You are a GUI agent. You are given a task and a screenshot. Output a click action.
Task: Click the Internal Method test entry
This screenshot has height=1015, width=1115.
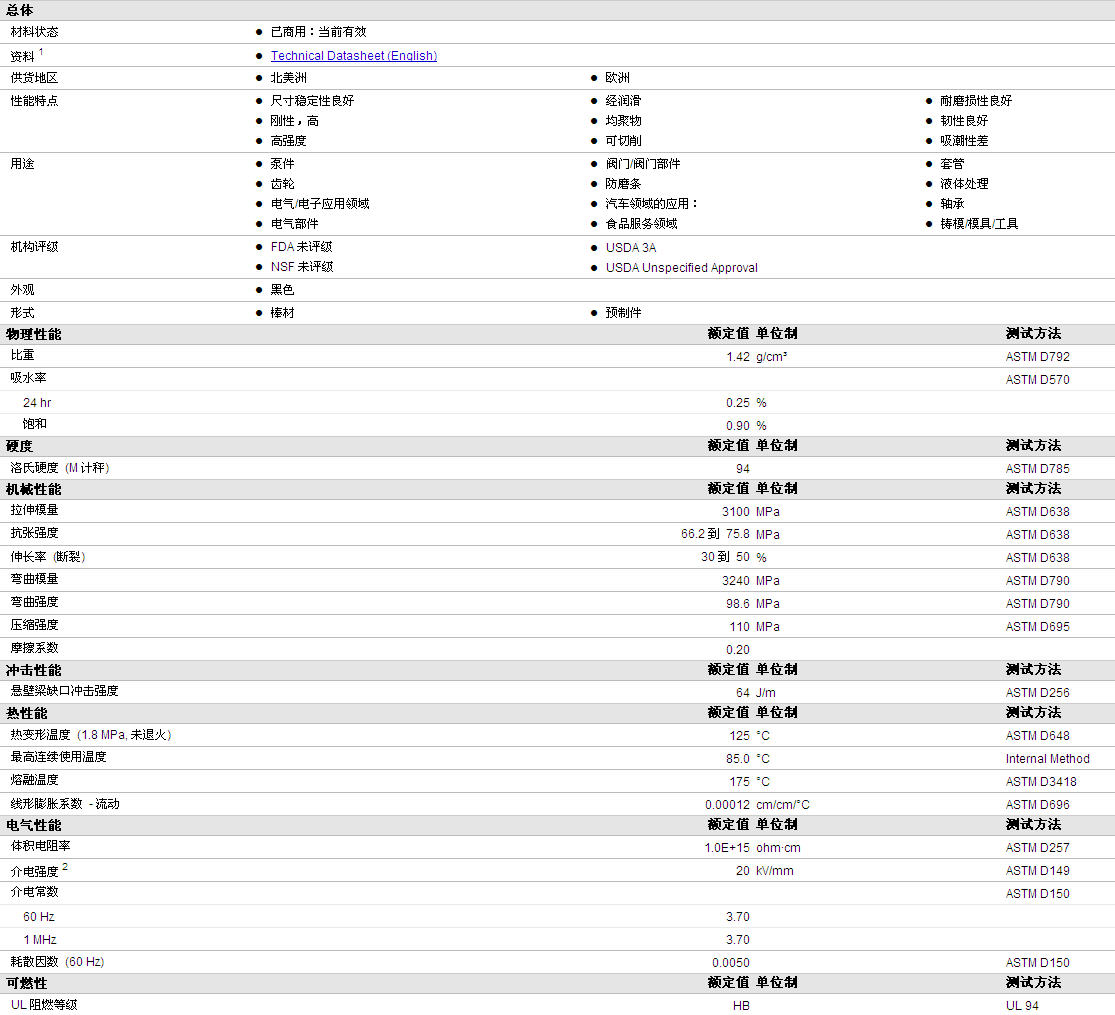[x=1047, y=759]
